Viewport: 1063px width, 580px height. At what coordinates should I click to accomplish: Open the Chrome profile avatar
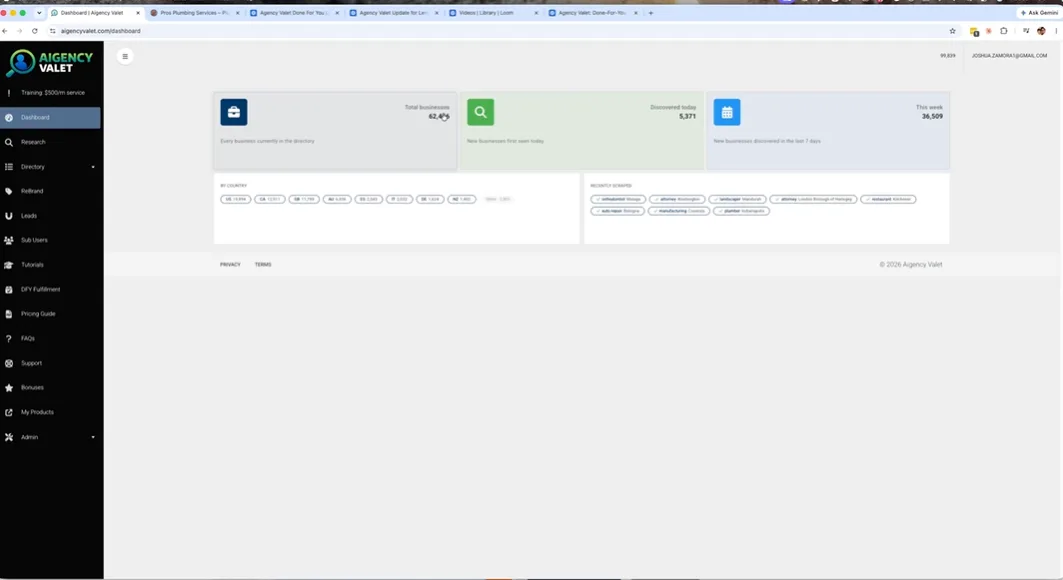pos(1041,31)
